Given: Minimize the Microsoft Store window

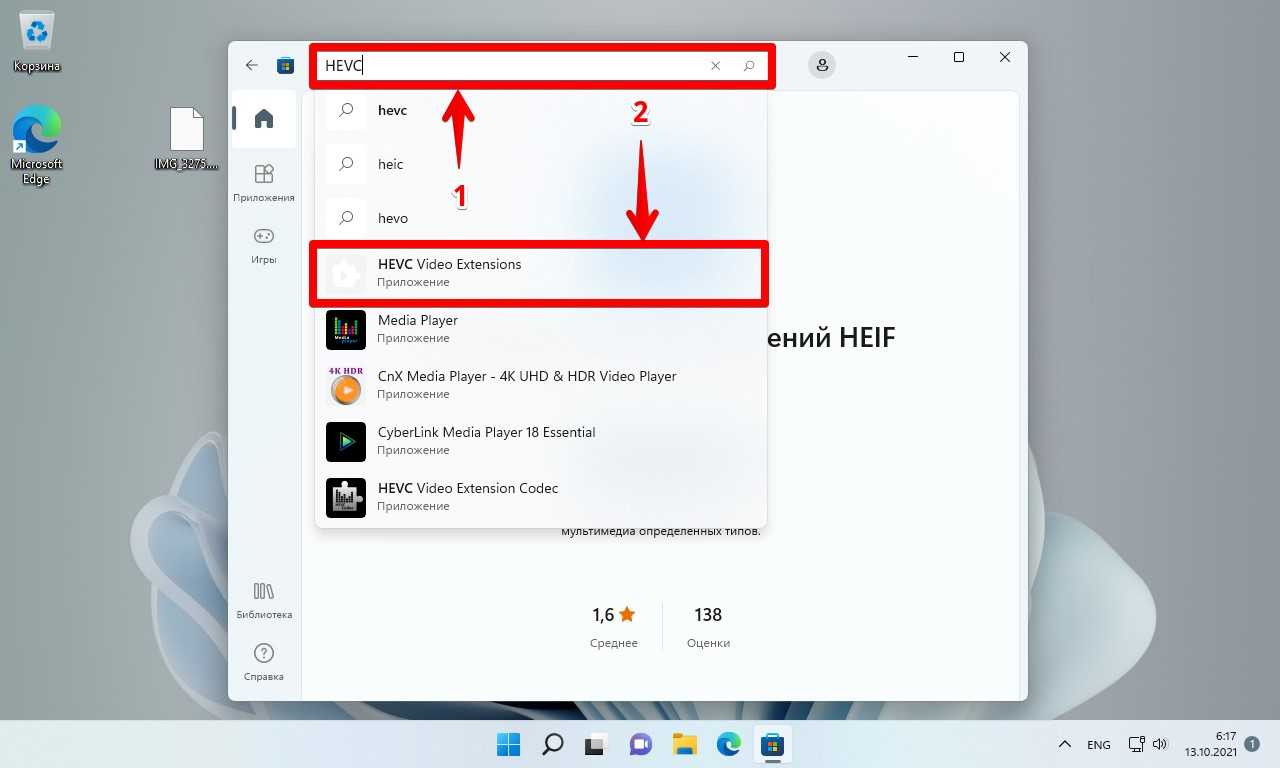Looking at the screenshot, I should (x=912, y=58).
